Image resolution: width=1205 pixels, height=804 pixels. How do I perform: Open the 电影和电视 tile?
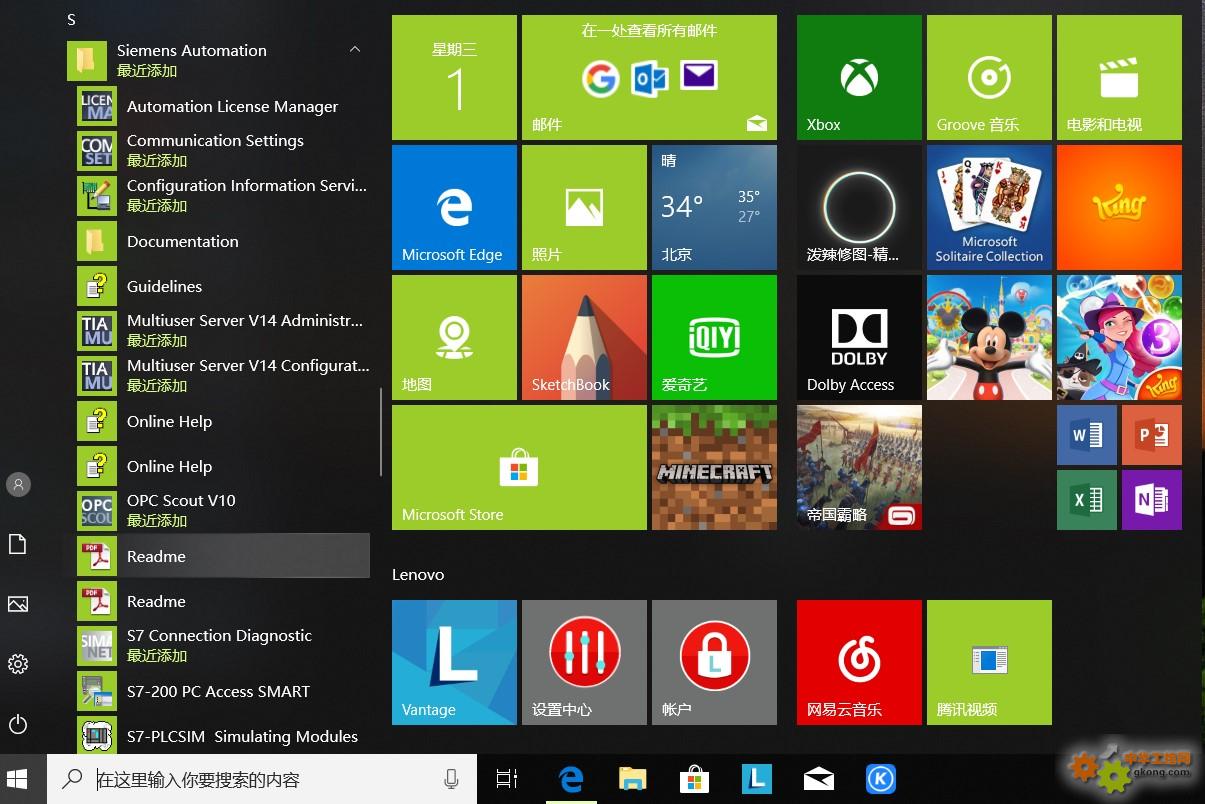click(x=1119, y=77)
